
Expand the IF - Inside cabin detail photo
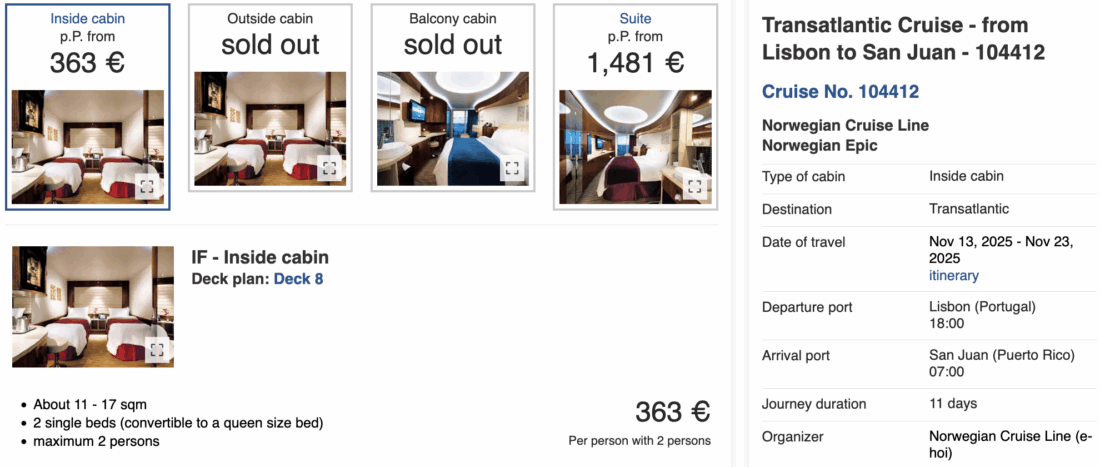(156, 349)
